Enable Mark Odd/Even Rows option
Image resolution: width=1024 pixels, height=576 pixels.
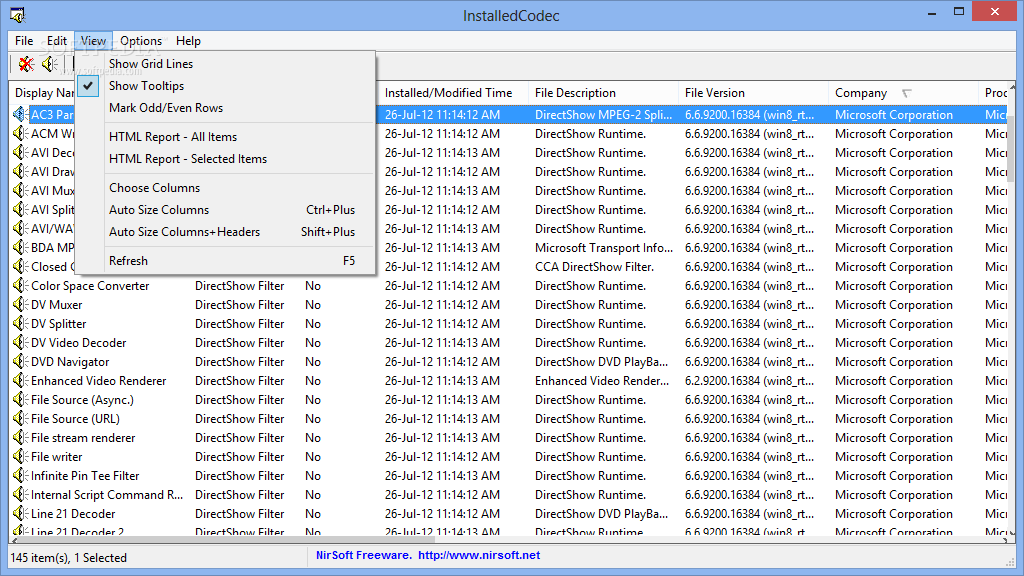[x=225, y=108]
